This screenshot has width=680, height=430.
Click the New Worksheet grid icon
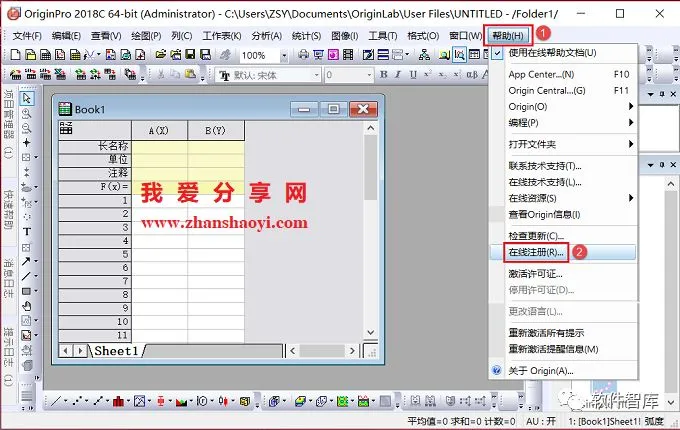tap(45, 55)
